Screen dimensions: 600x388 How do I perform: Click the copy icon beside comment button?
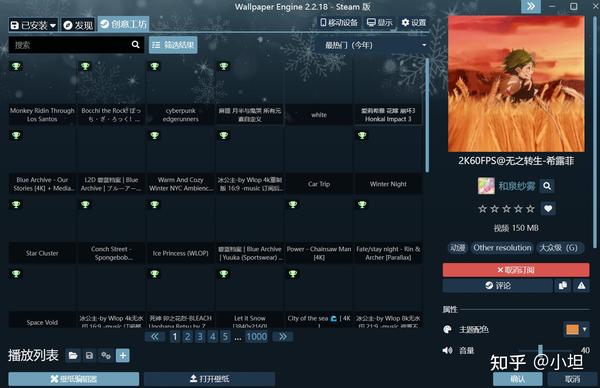tap(562, 285)
